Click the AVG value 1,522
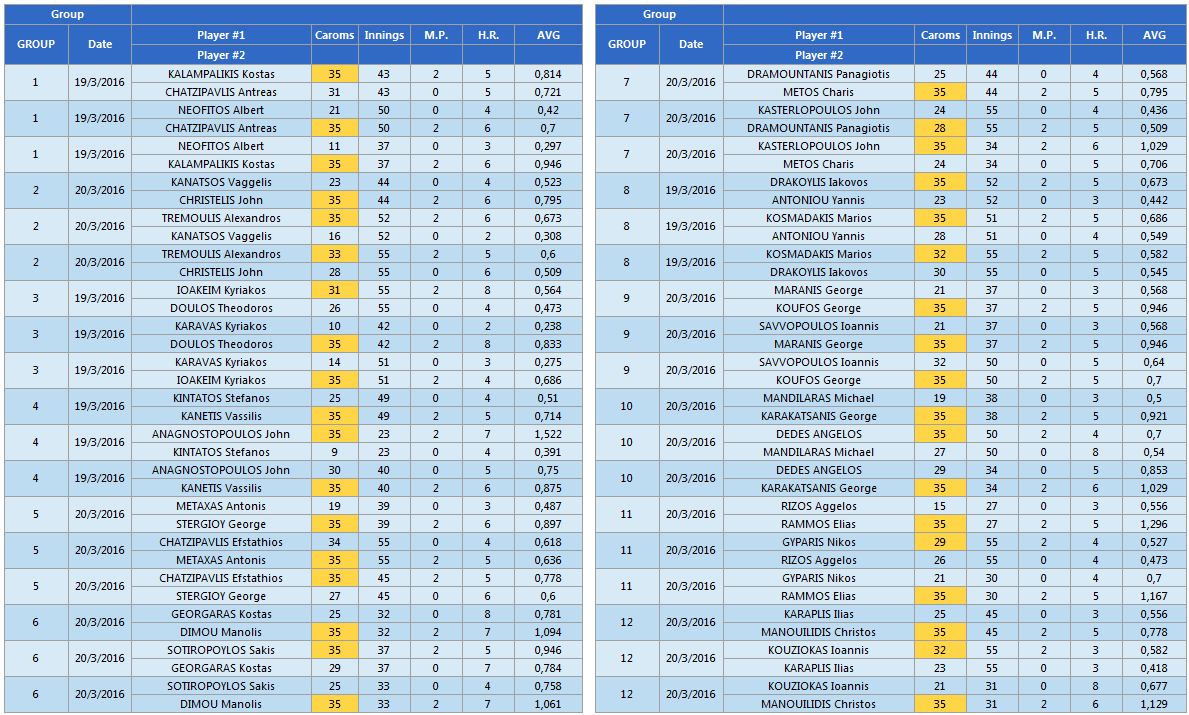The width and height of the screenshot is (1189, 715). tap(547, 434)
